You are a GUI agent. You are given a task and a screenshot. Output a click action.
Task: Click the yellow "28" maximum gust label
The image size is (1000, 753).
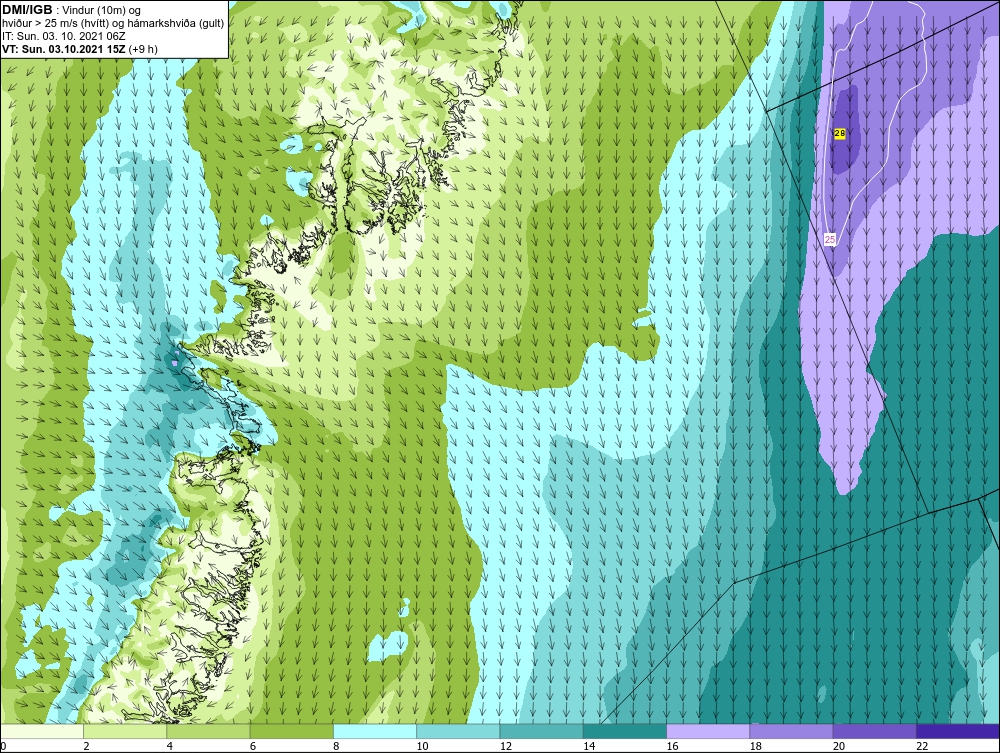(840, 133)
